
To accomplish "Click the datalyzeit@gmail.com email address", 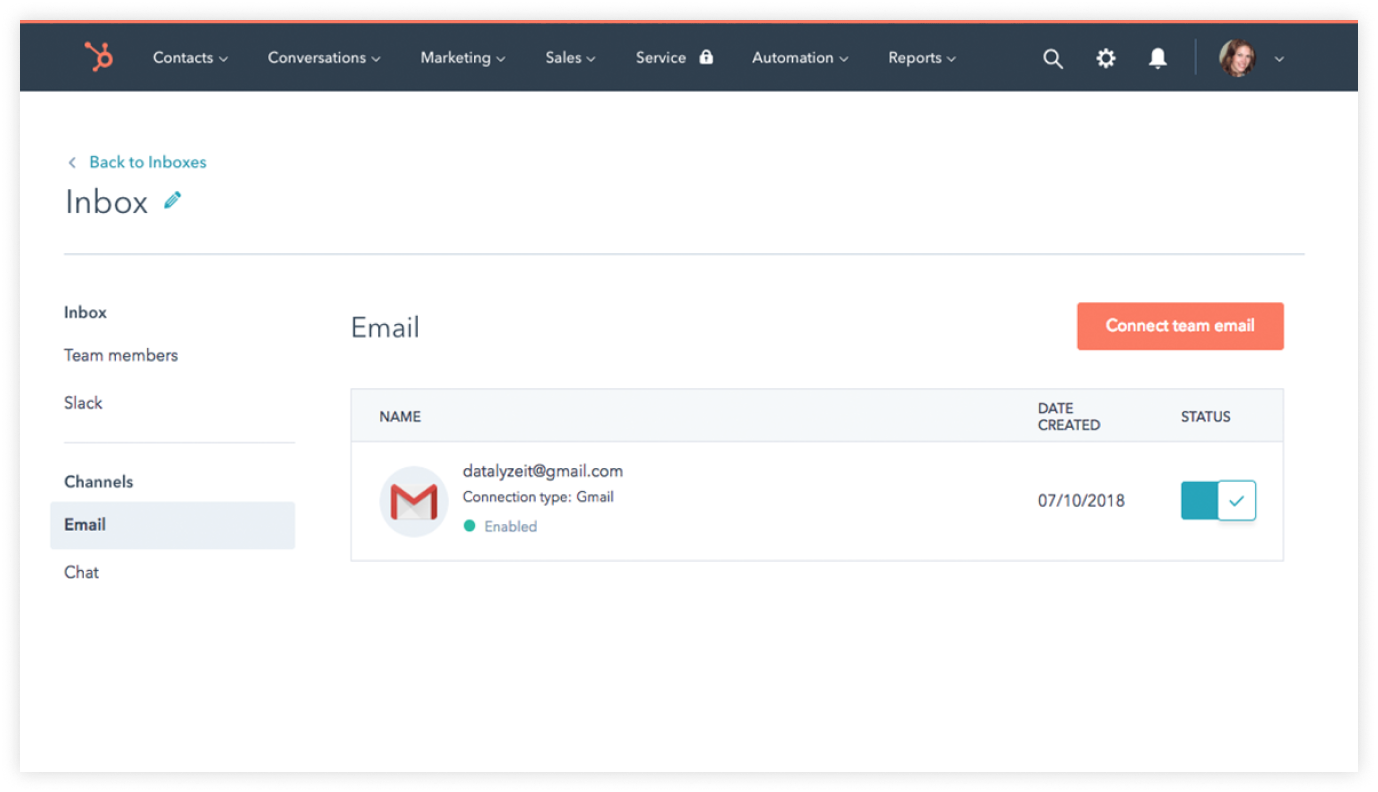I will 542,471.
